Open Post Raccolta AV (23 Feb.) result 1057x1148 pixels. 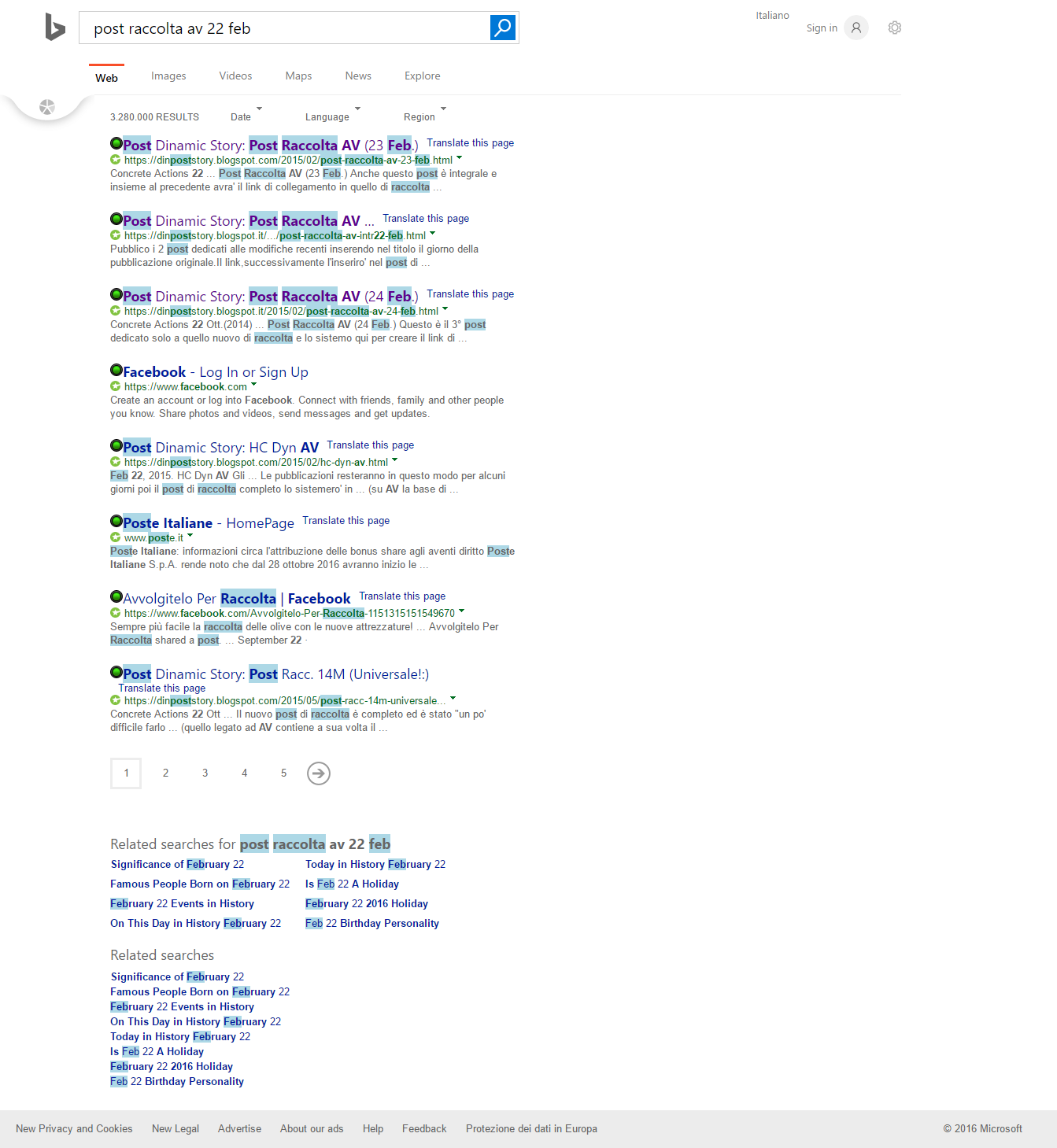(x=271, y=145)
